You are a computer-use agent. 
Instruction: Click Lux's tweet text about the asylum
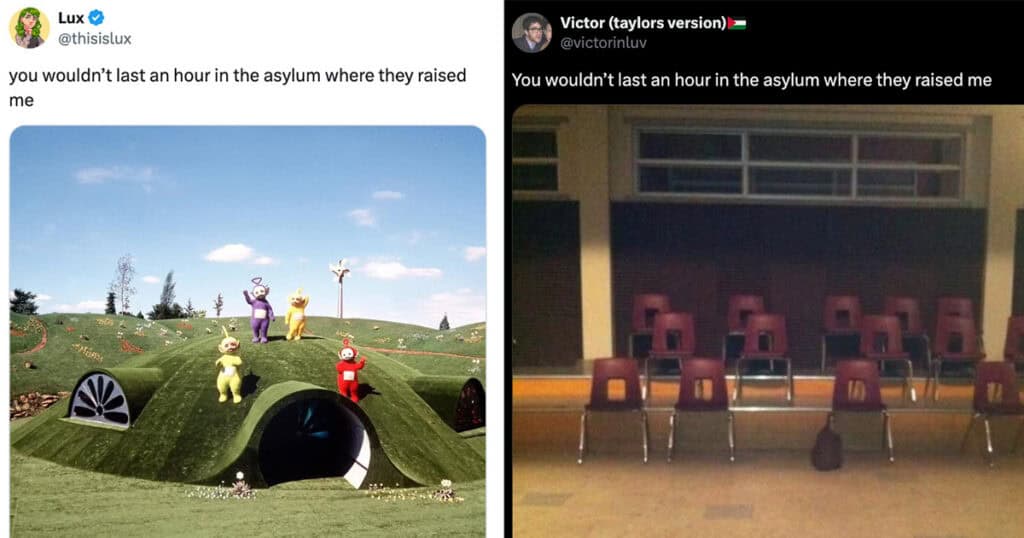237,87
